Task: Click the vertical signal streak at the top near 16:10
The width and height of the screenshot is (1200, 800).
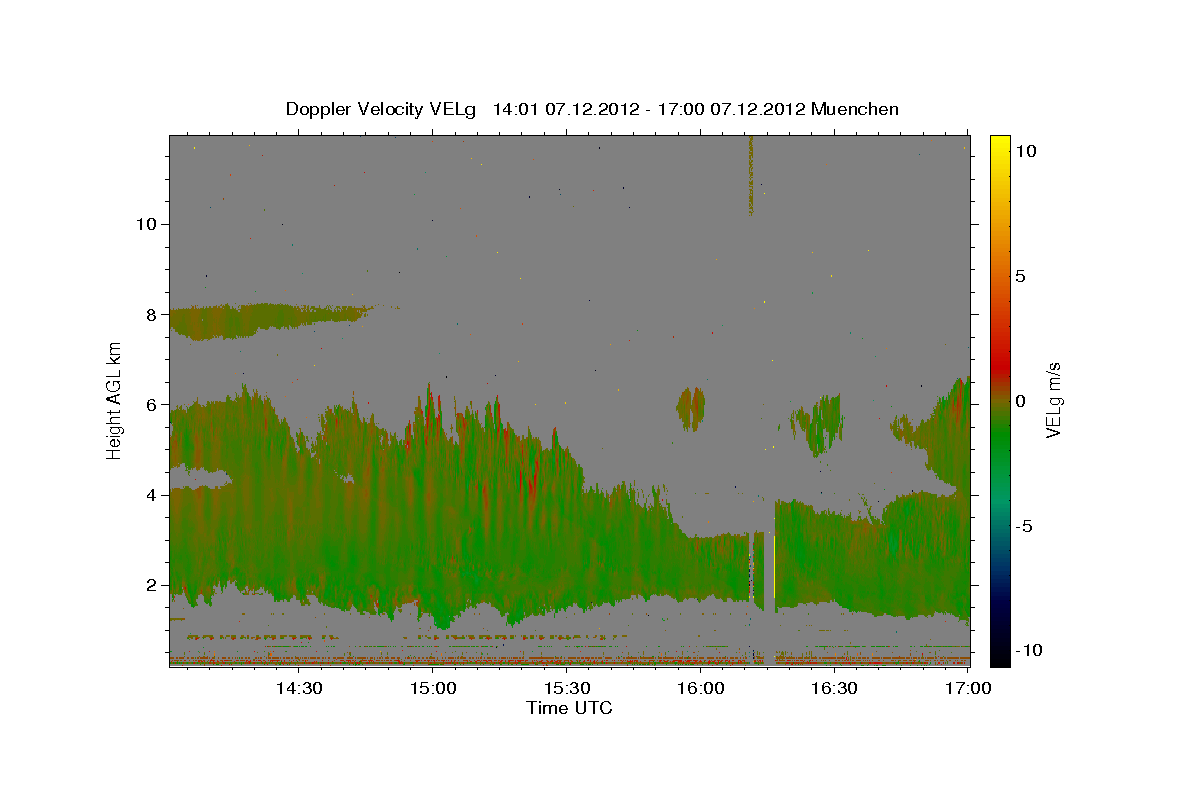Action: [x=750, y=175]
